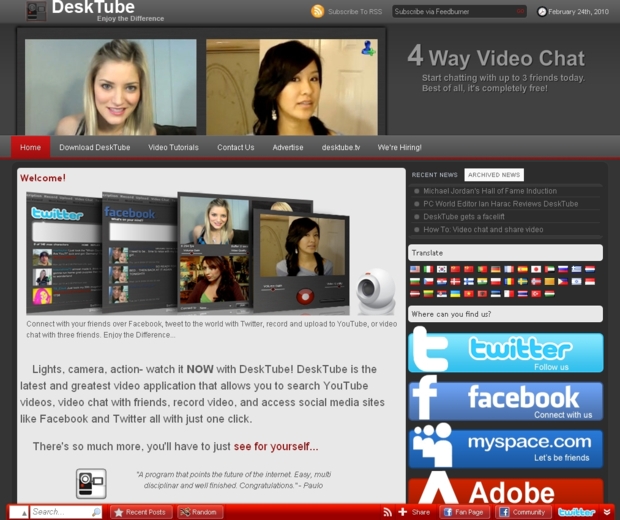Click the Adobe banner
The width and height of the screenshot is (620, 520).
506,489
